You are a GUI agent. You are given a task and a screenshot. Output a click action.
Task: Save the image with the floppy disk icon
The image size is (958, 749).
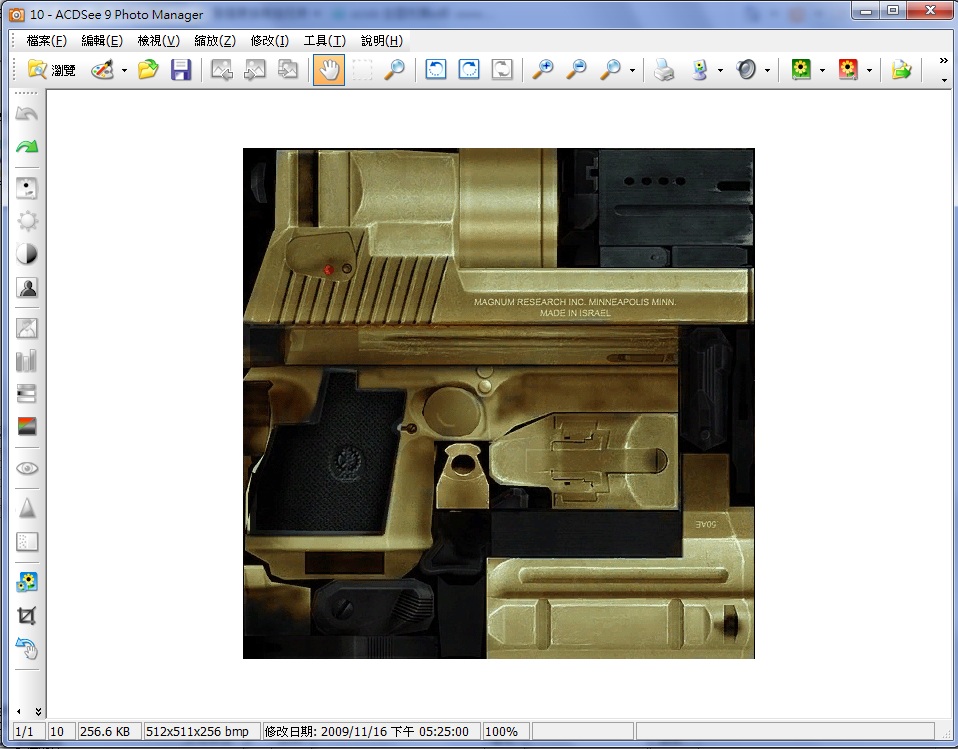(181, 70)
